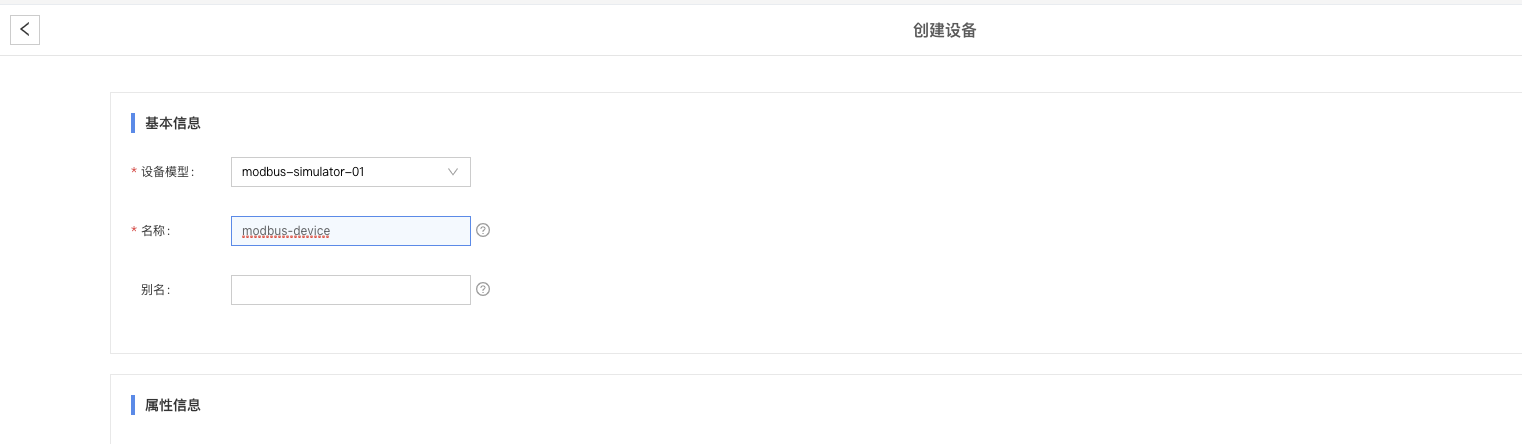Click the 创建设备 page title
This screenshot has height=444, width=1522.
(x=945, y=30)
